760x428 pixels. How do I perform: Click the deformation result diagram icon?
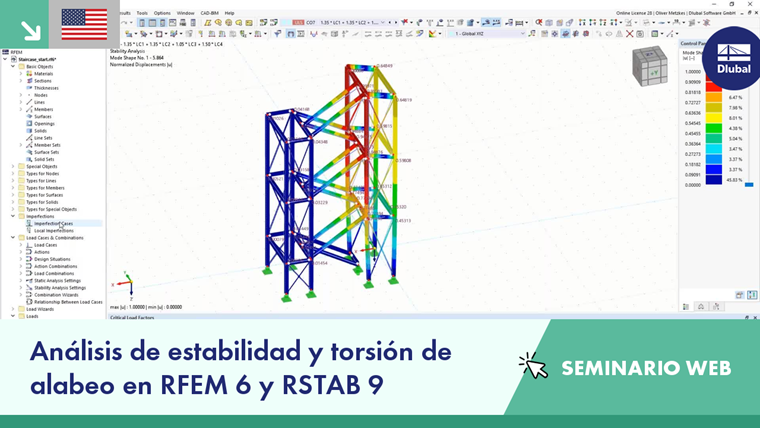tap(313, 34)
